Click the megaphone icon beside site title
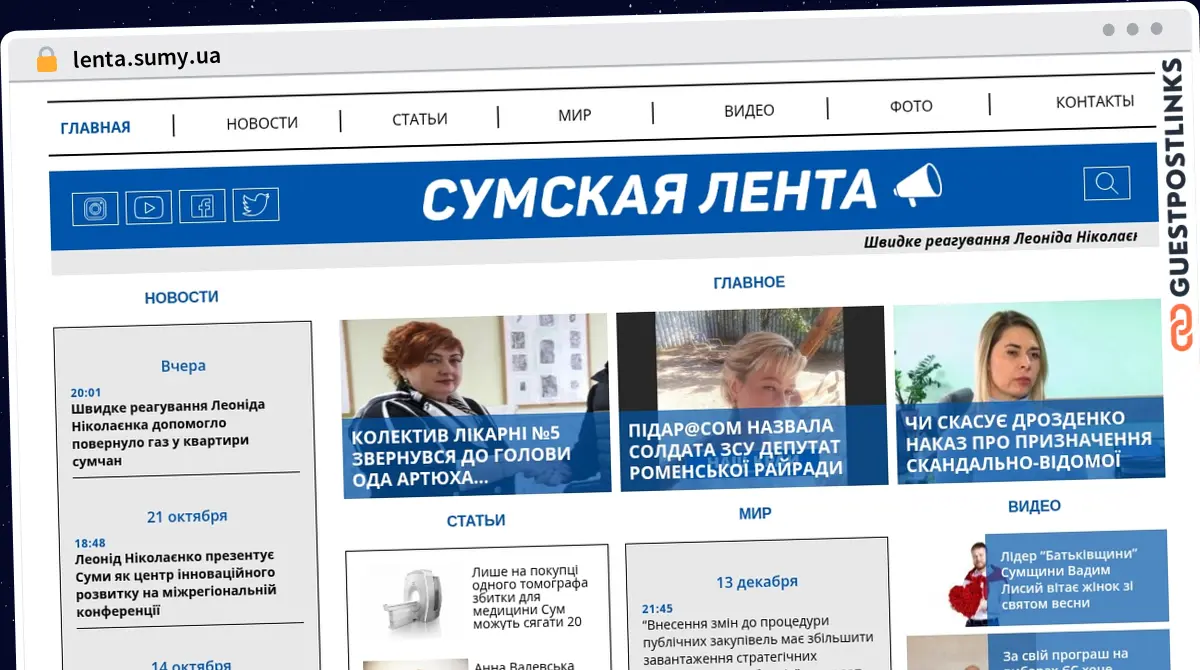Screen dimensions: 1200x670 [x=917, y=185]
